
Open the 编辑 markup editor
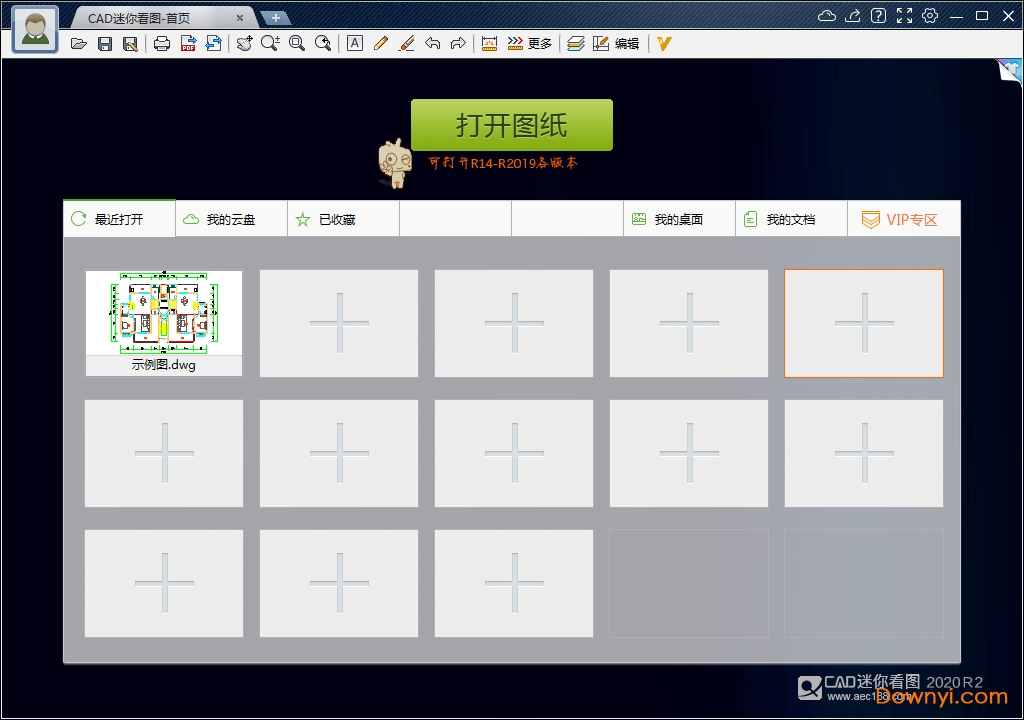[x=625, y=43]
